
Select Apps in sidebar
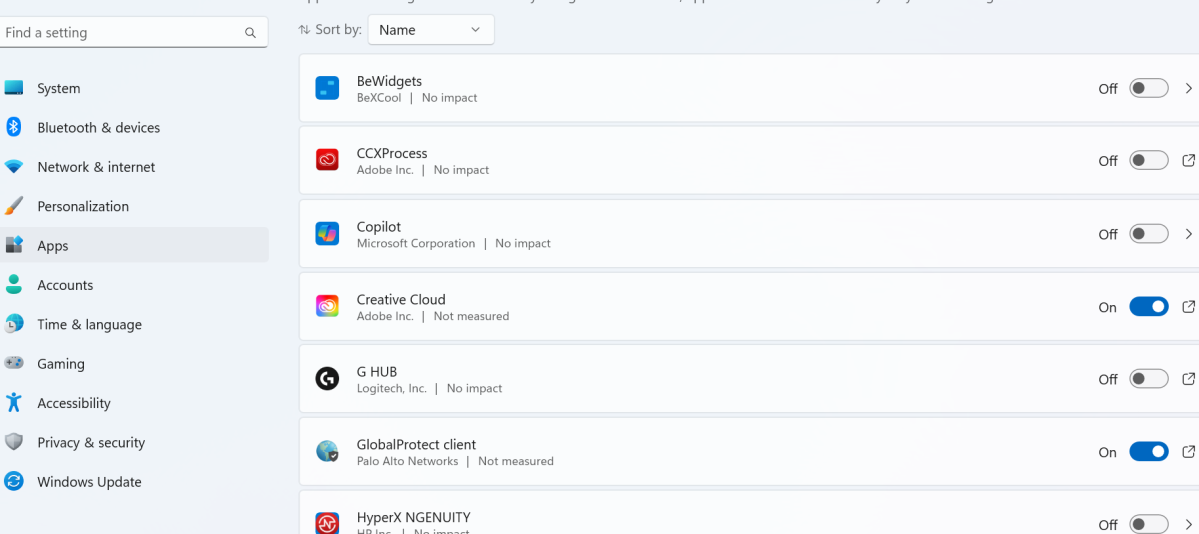[x=134, y=246]
